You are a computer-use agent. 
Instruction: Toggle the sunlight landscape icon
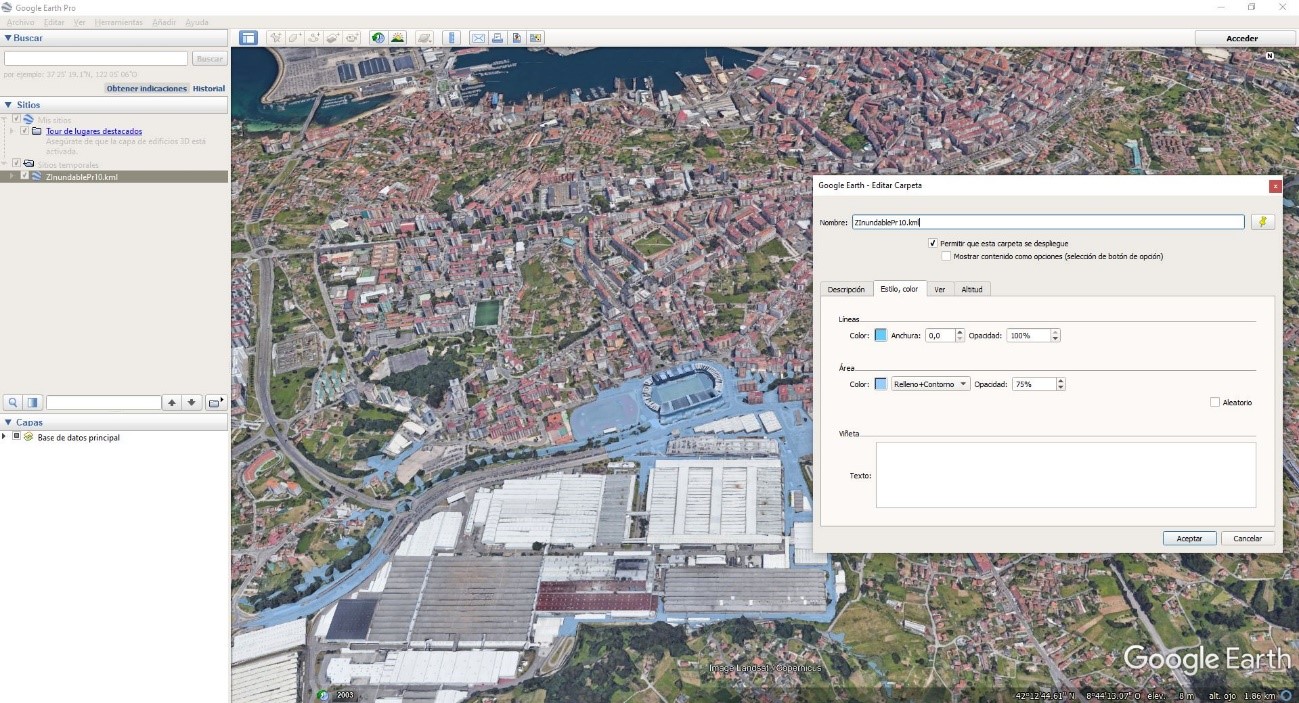coord(398,38)
